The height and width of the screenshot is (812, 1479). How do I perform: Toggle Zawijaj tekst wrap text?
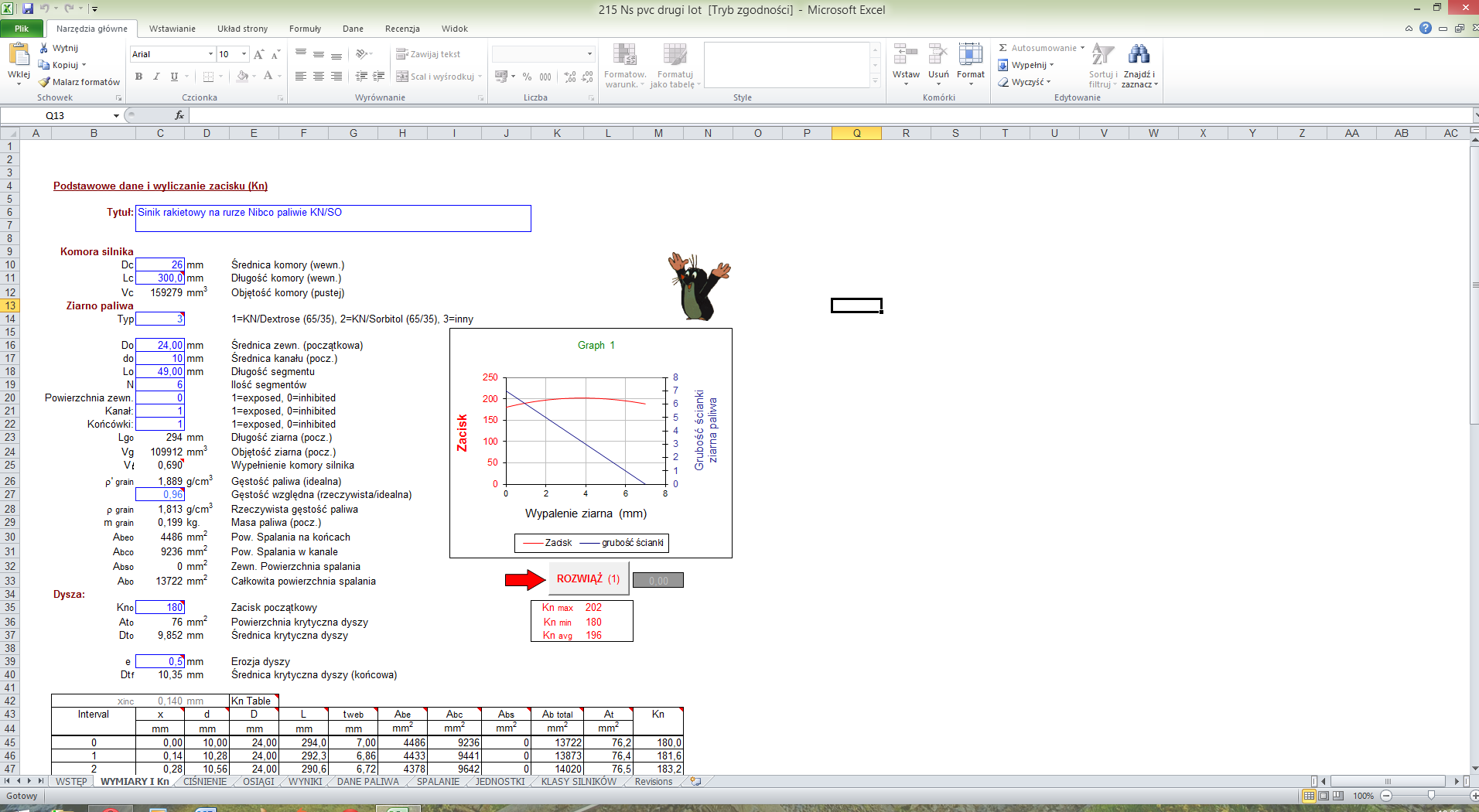pyautogui.click(x=429, y=54)
